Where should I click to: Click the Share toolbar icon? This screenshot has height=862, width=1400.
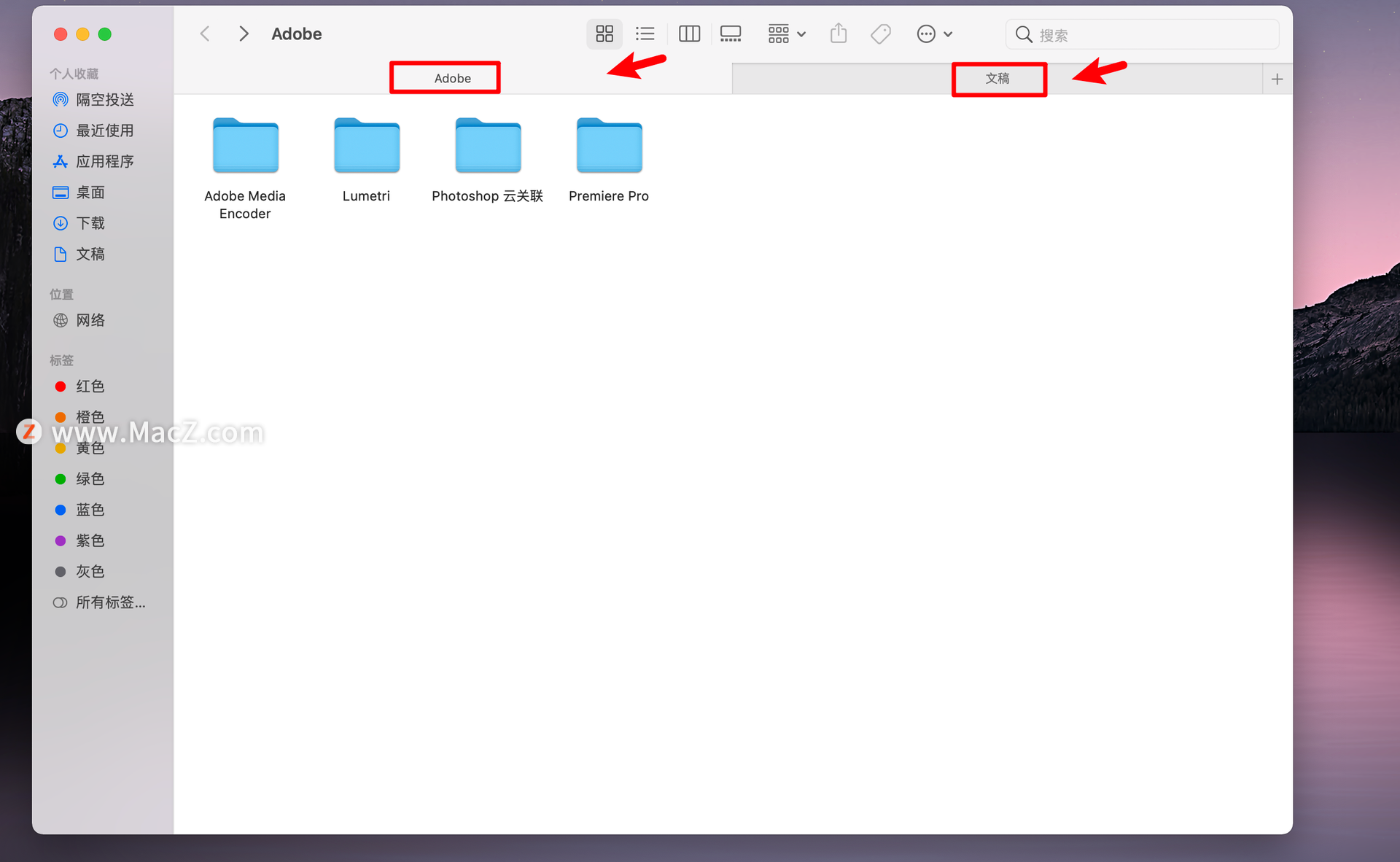click(839, 34)
